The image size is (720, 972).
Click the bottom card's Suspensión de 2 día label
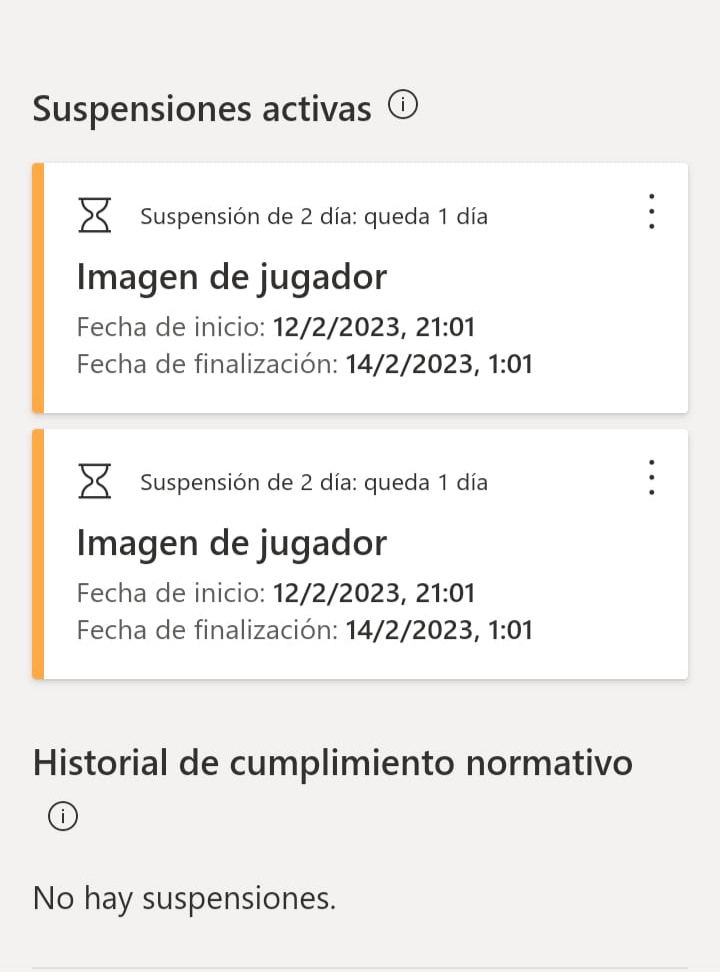(x=313, y=482)
